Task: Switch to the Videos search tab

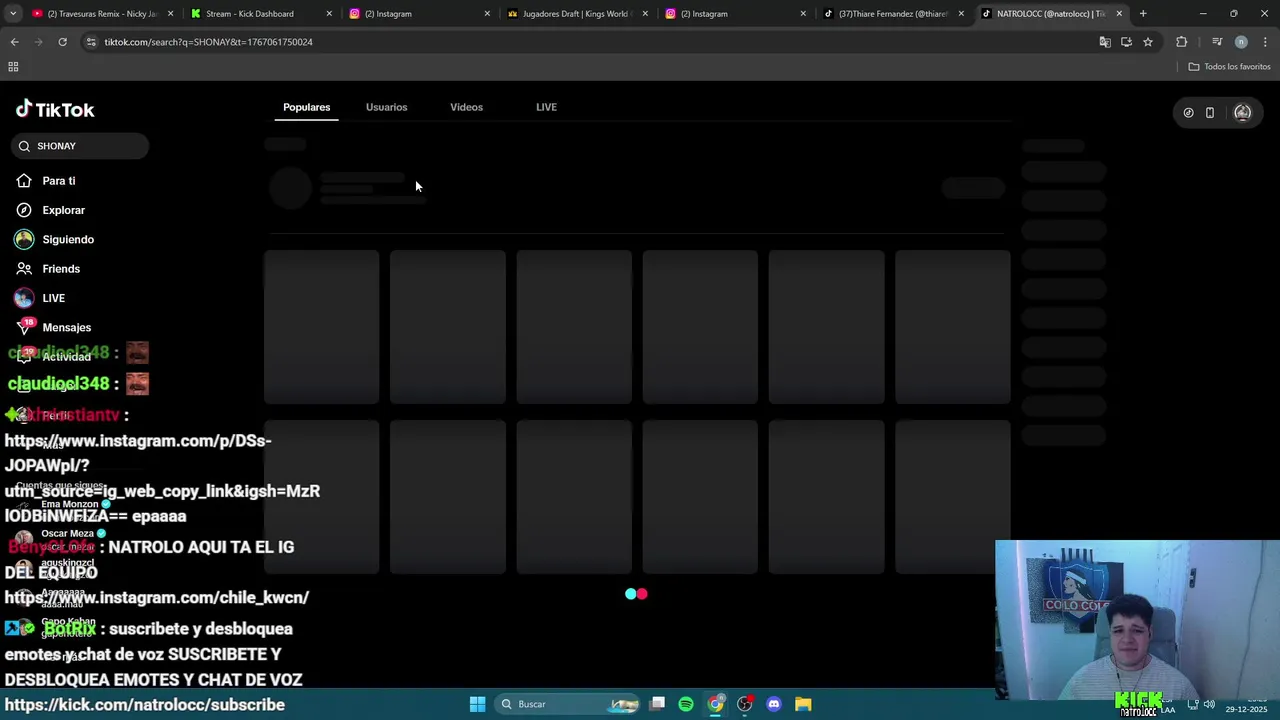Action: [466, 107]
